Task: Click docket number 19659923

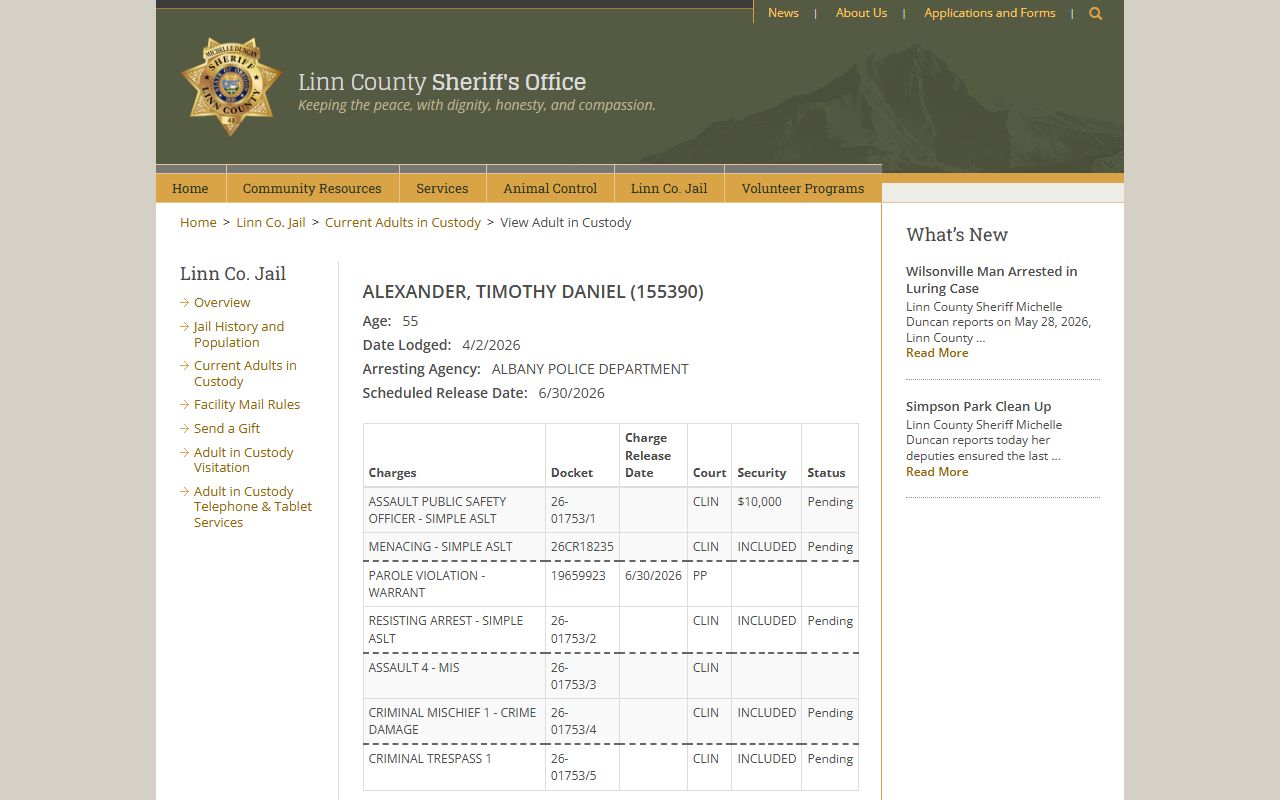Action: pos(578,576)
